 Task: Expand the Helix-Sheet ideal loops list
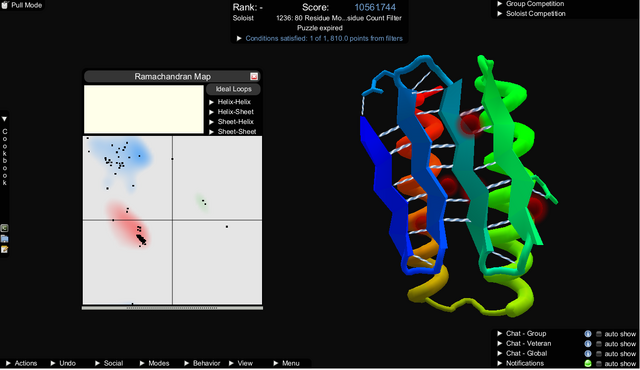231,112
